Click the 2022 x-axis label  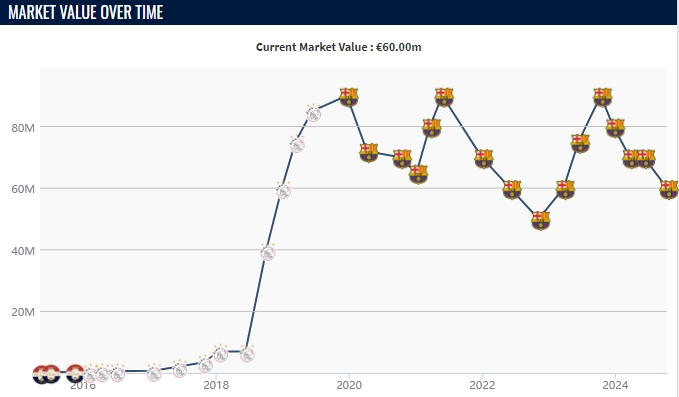(x=482, y=384)
